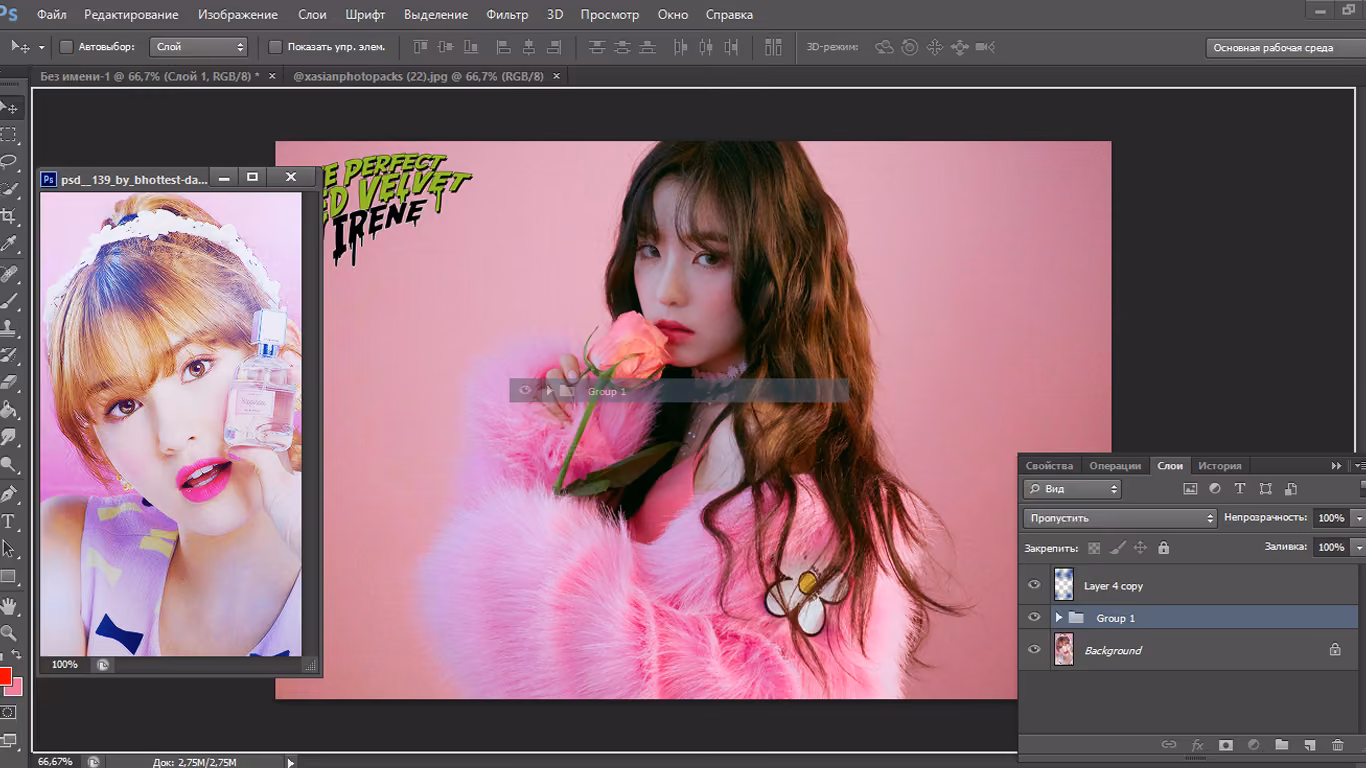Hide the Group 1 layer group
This screenshot has height=768, width=1366.
(1034, 618)
